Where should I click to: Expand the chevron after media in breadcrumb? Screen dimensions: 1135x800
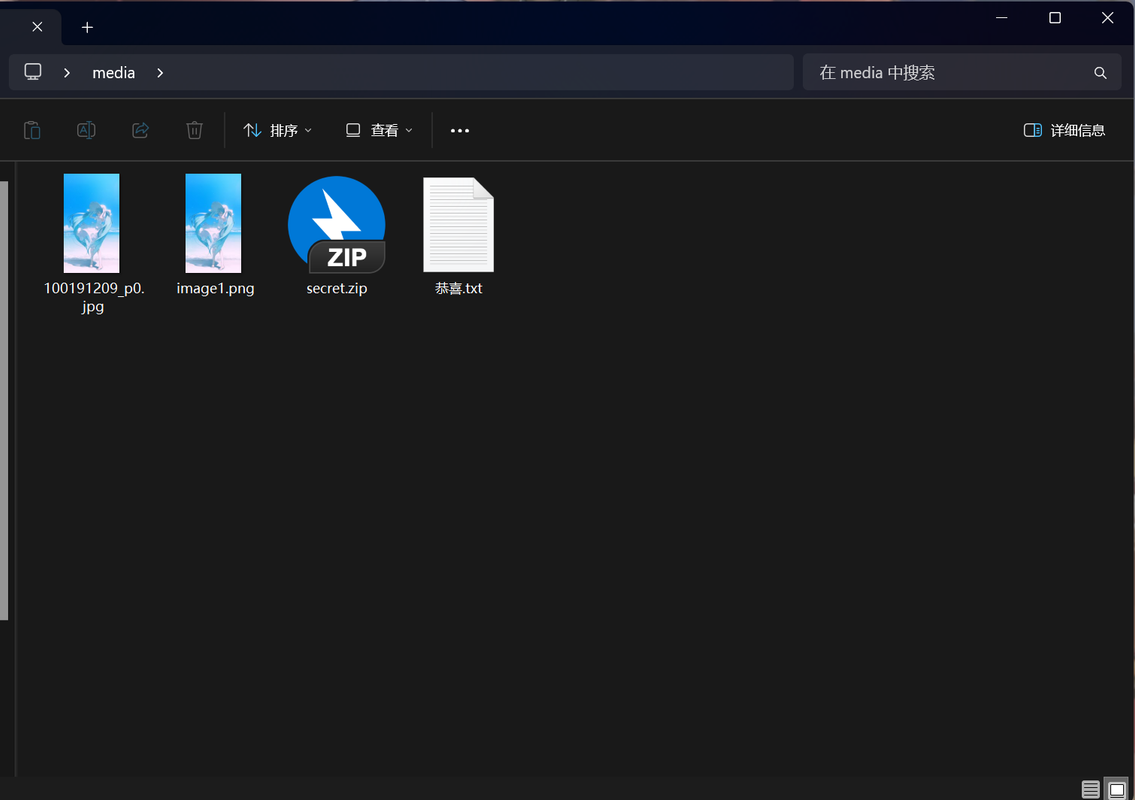[160, 72]
